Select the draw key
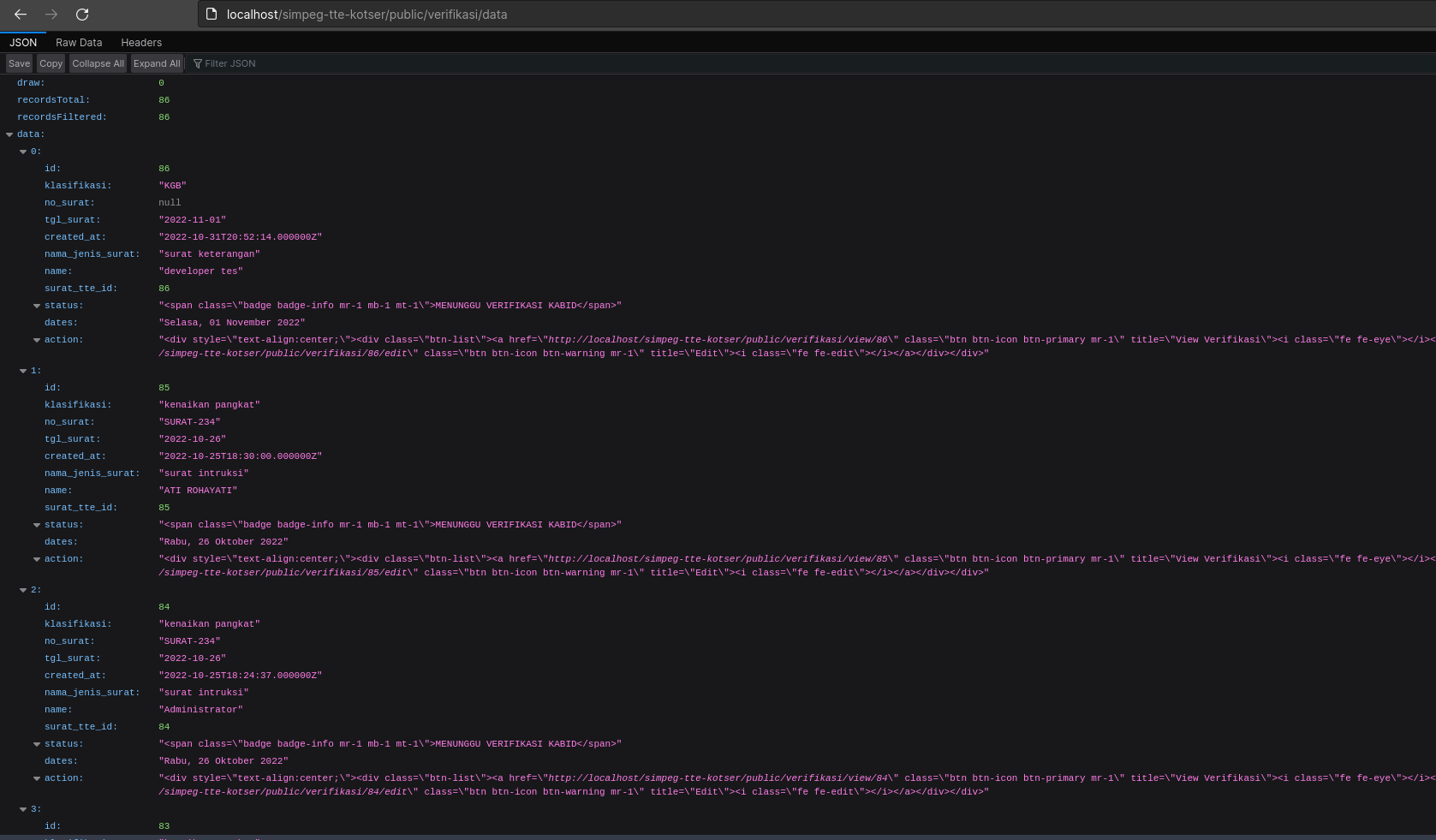The image size is (1436, 840). point(31,83)
